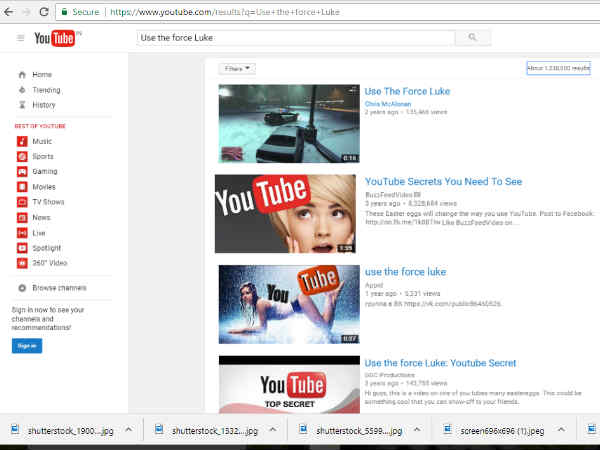Click the browser address bar URL
The width and height of the screenshot is (600, 450).
pos(225,12)
